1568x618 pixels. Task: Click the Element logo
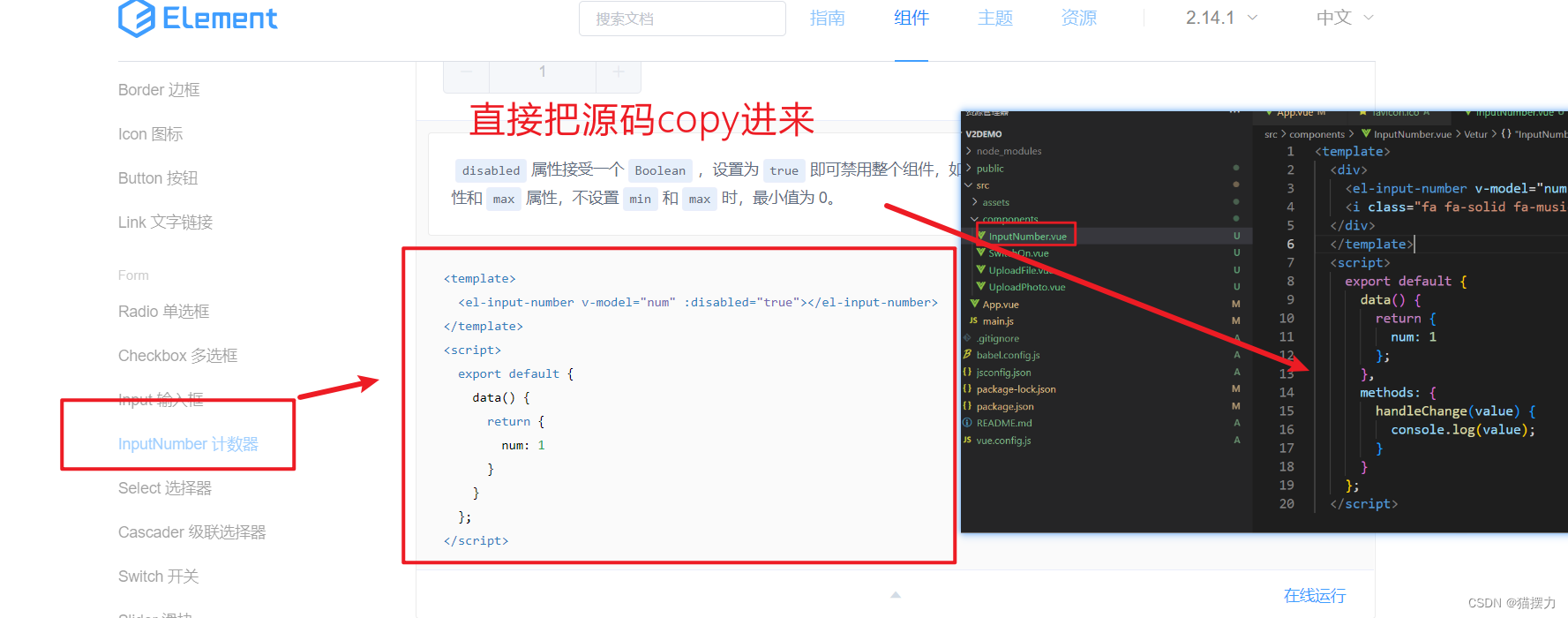(x=198, y=19)
